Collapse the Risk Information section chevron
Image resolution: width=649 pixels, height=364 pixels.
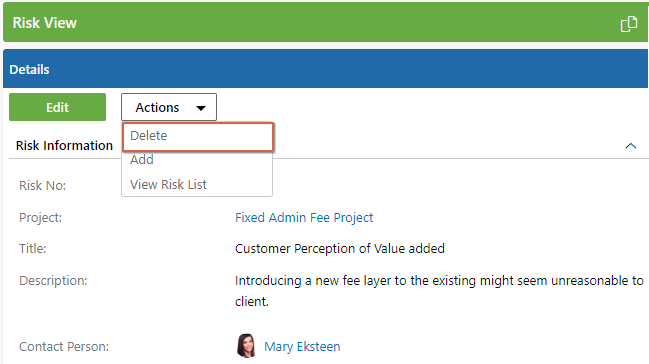coord(630,146)
